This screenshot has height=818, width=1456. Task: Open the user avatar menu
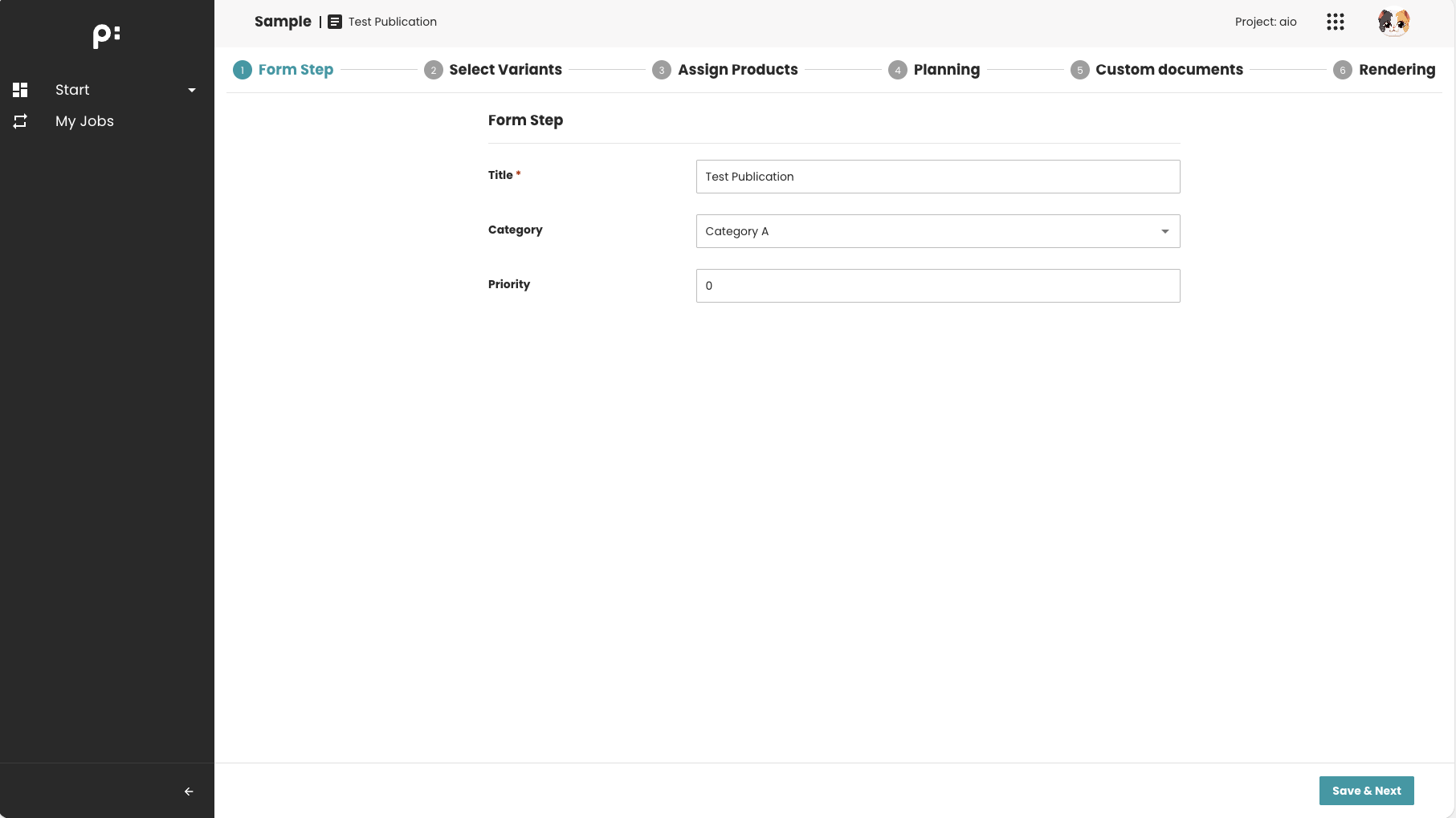[x=1393, y=22]
